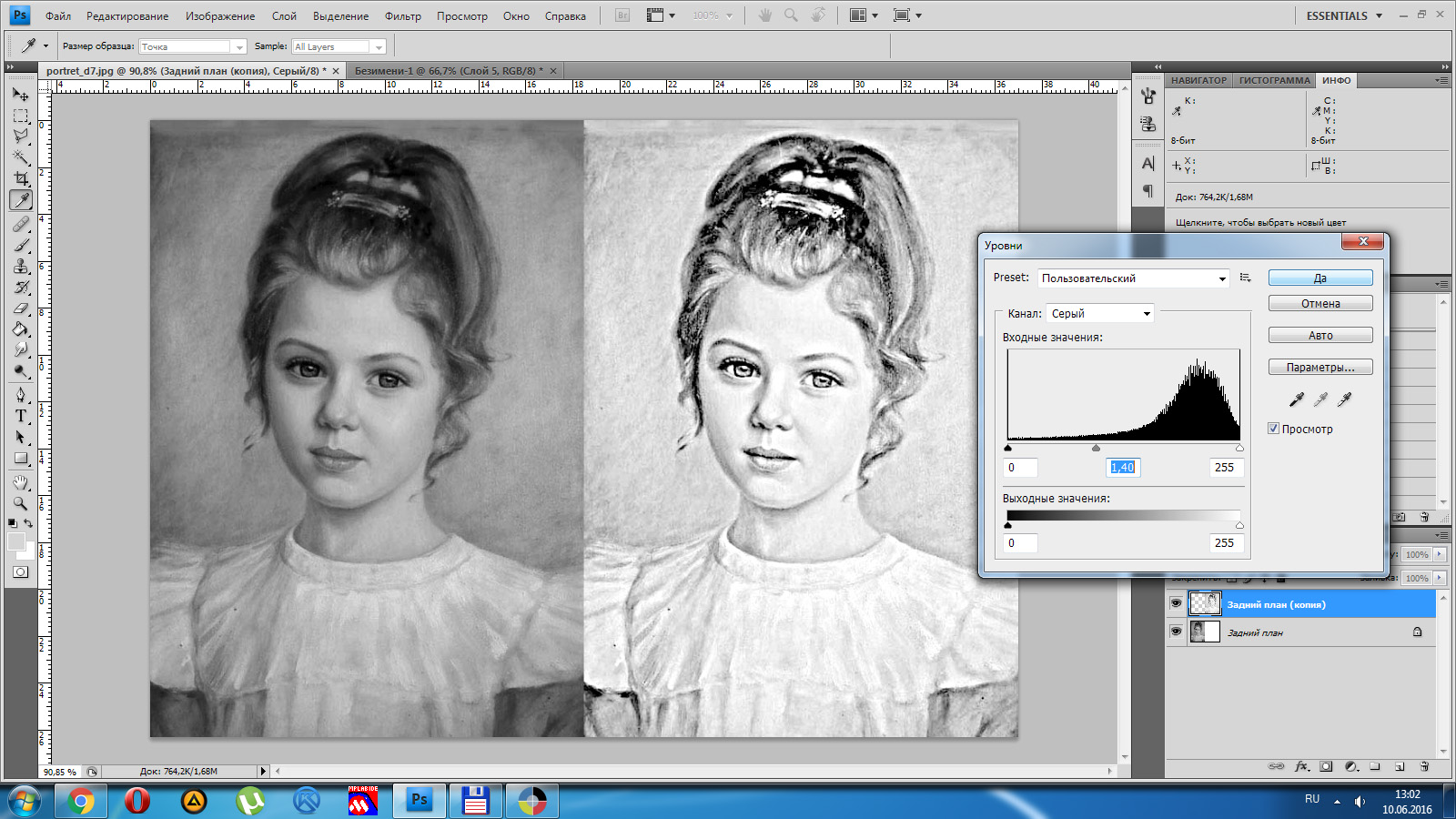1456x819 pixels.
Task: Select the Crop tool in toolbar
Action: 21,178
